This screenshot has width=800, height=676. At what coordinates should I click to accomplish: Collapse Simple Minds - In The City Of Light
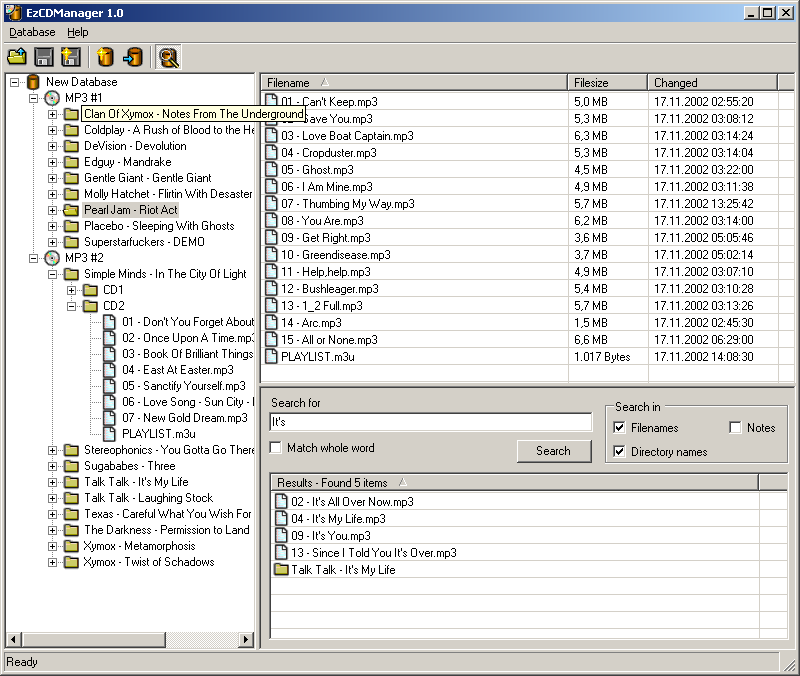53,274
